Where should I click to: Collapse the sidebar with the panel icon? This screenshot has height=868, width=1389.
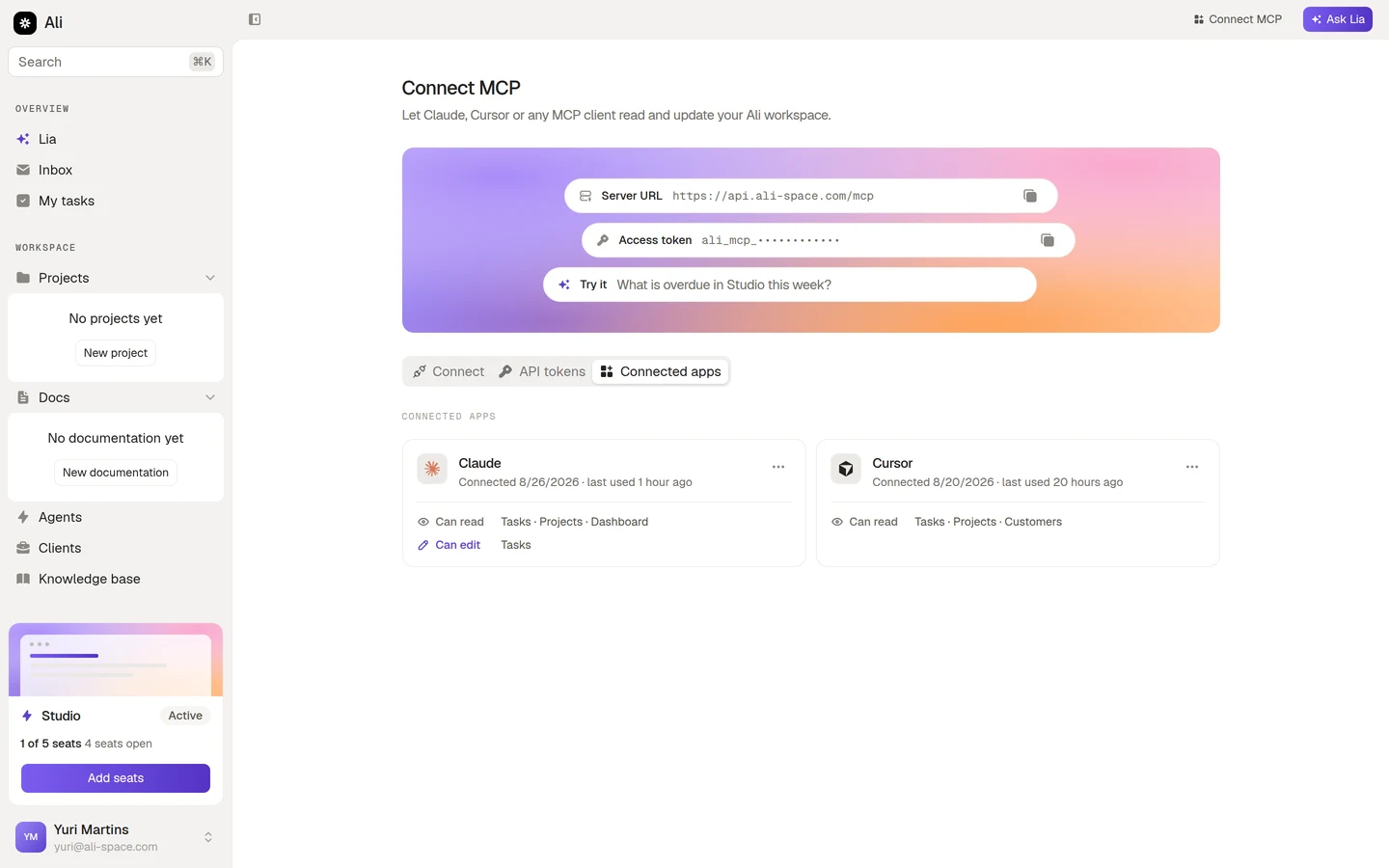click(x=255, y=19)
